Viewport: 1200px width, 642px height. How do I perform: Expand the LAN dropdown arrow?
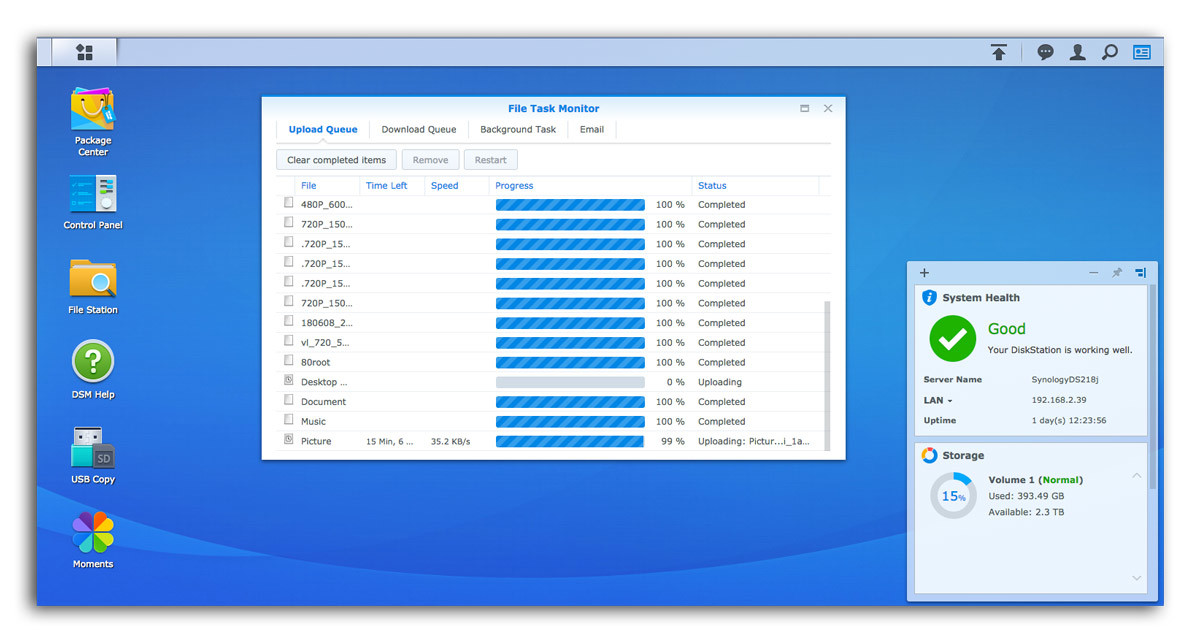[x=950, y=401]
